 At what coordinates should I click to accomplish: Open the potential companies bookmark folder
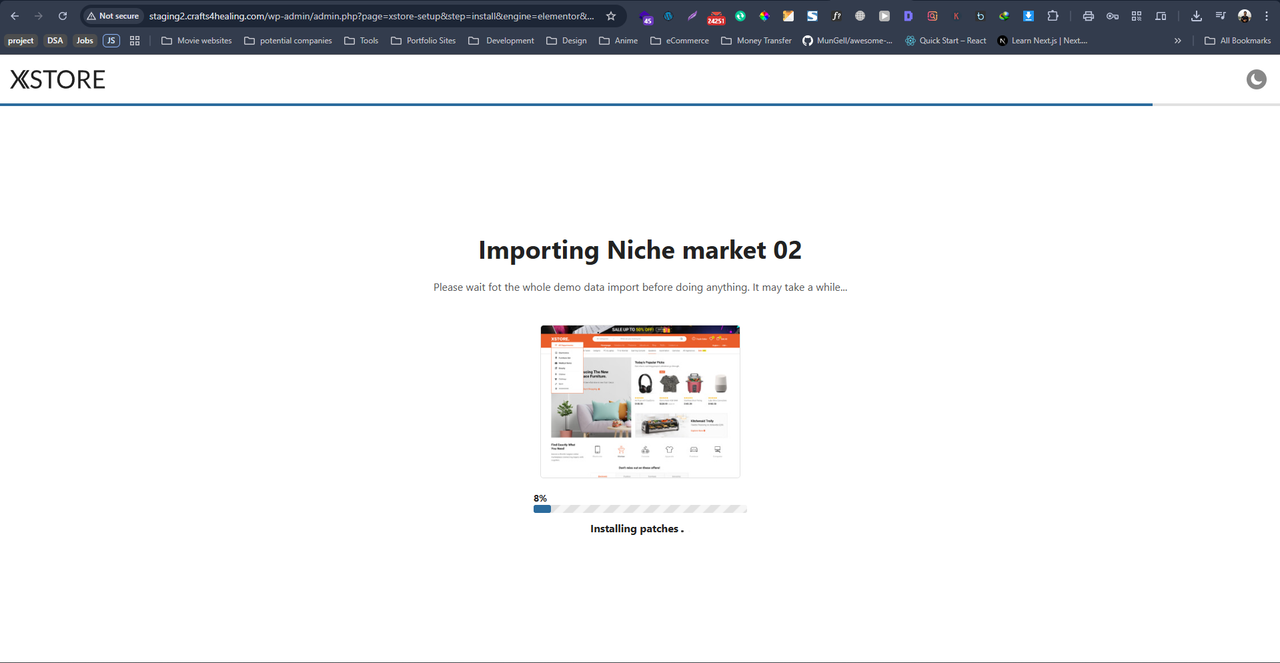click(x=288, y=41)
